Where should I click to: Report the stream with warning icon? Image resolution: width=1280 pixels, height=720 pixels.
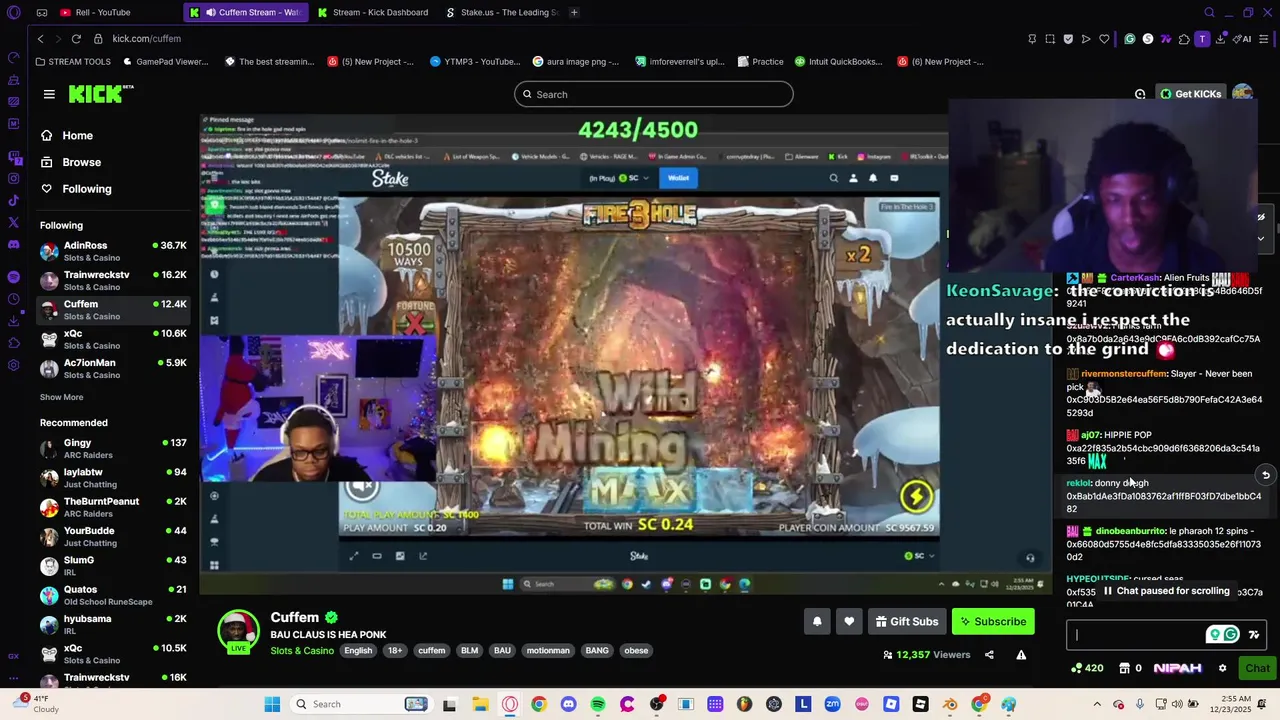click(x=1021, y=655)
